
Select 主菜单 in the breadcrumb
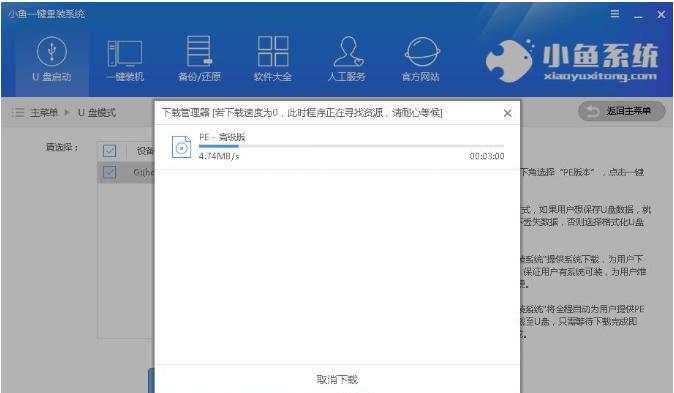point(43,113)
